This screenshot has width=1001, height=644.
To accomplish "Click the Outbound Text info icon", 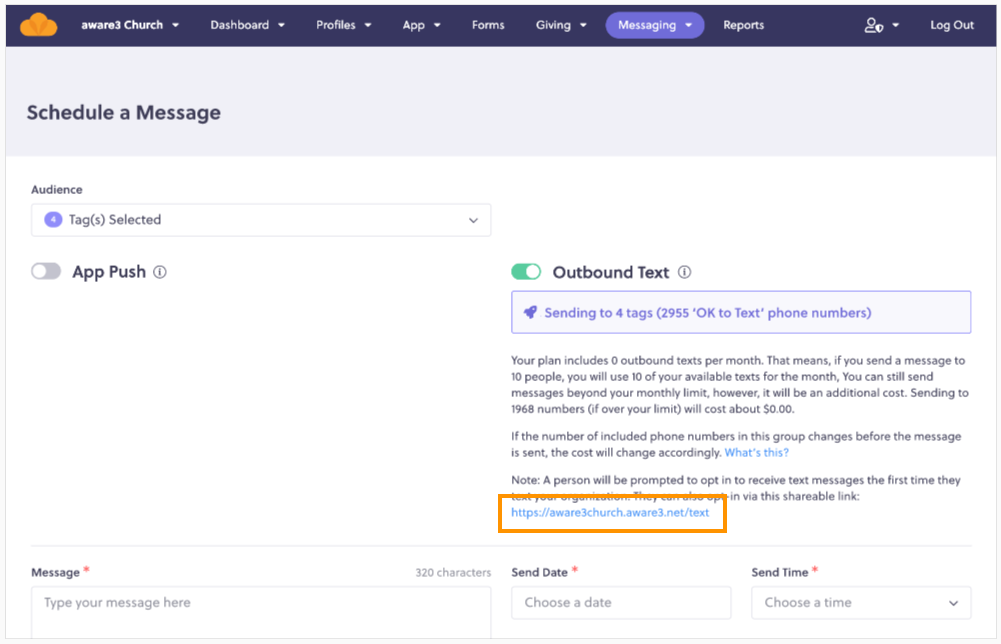I will coord(684,273).
